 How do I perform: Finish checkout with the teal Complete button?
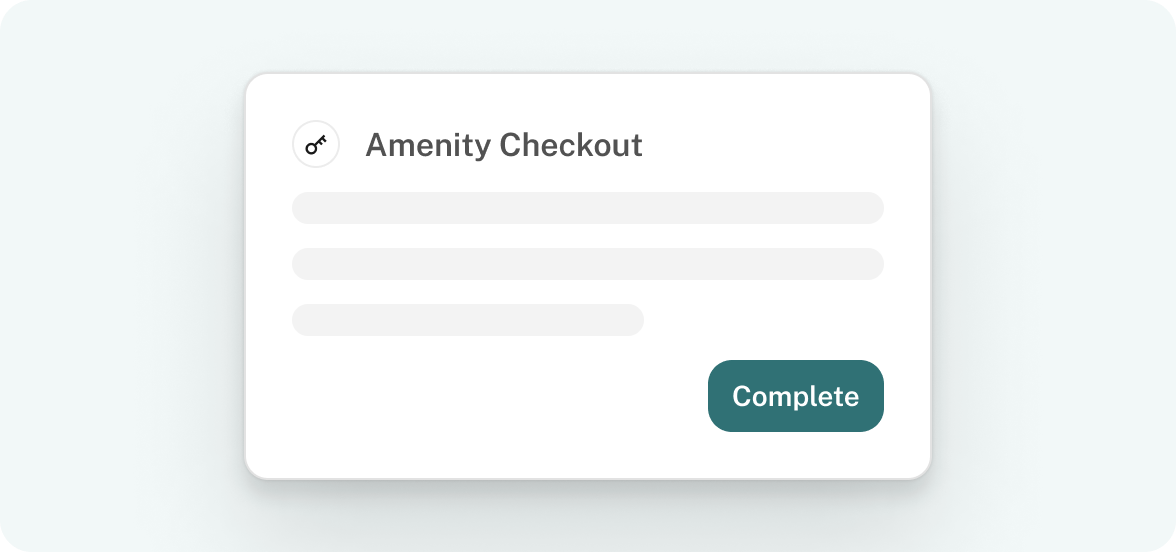coord(796,396)
